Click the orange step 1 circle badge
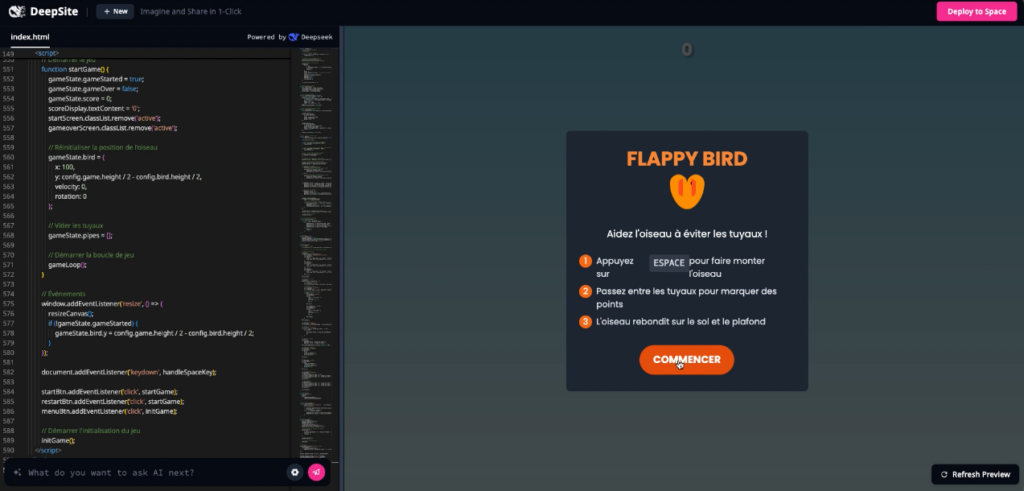The image size is (1024, 491). [585, 262]
